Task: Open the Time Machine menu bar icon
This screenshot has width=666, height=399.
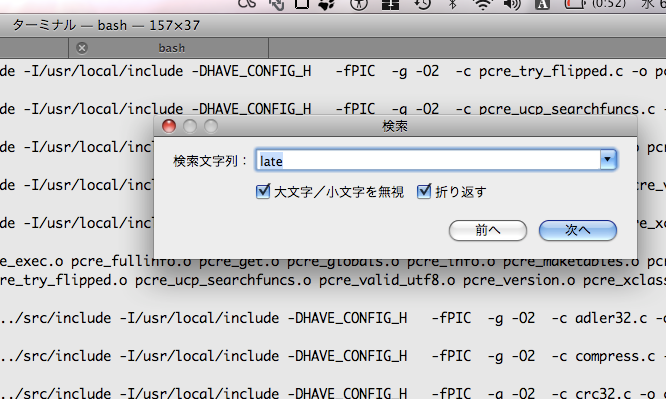Action: (x=423, y=4)
